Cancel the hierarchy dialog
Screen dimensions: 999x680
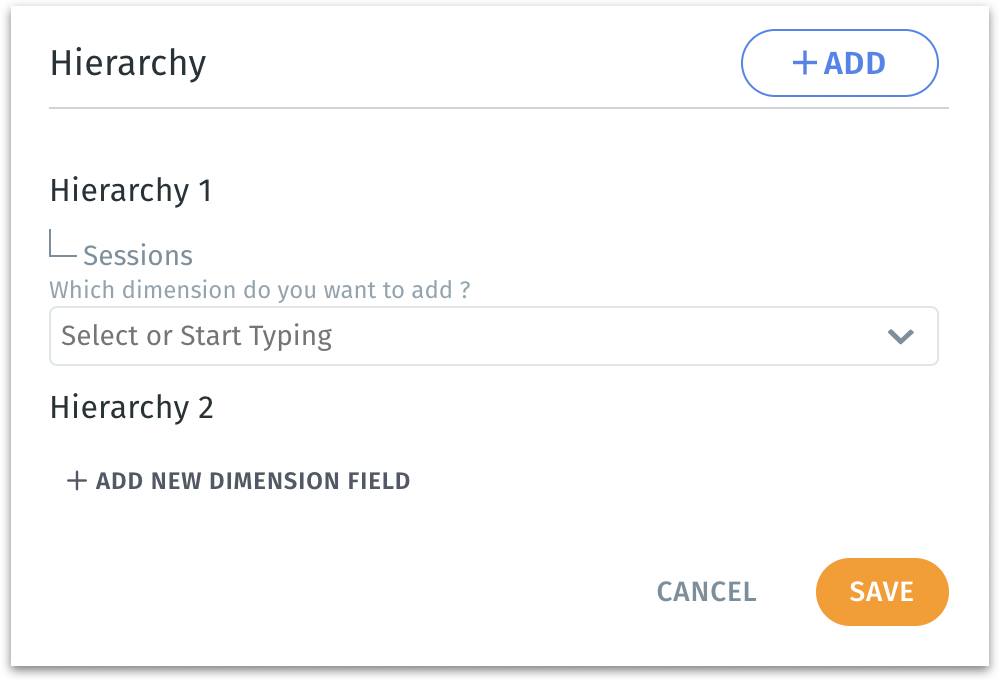click(706, 592)
